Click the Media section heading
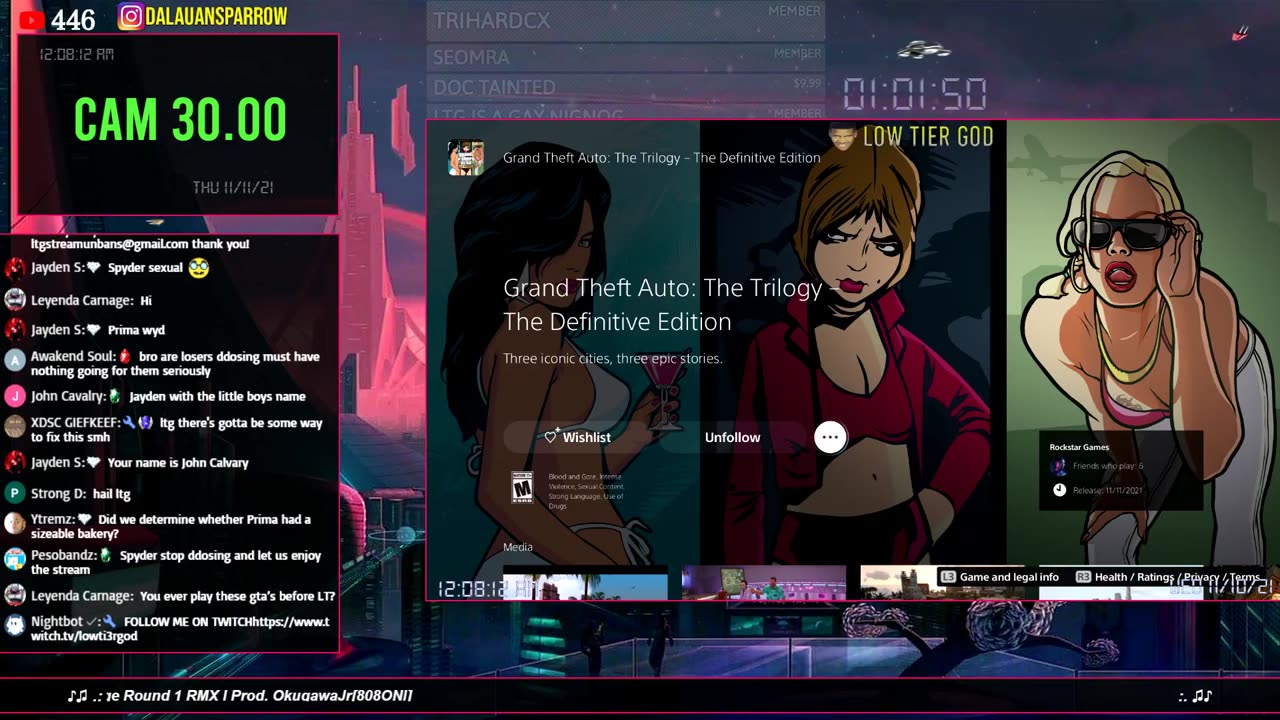Image resolution: width=1280 pixels, height=720 pixels. point(518,547)
